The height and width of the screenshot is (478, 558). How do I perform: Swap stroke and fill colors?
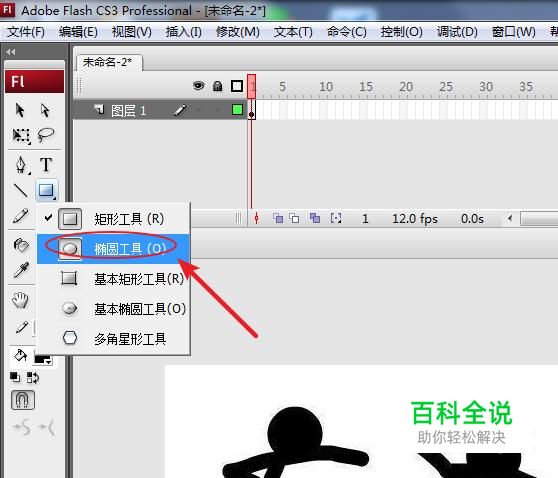pyautogui.click(x=33, y=377)
